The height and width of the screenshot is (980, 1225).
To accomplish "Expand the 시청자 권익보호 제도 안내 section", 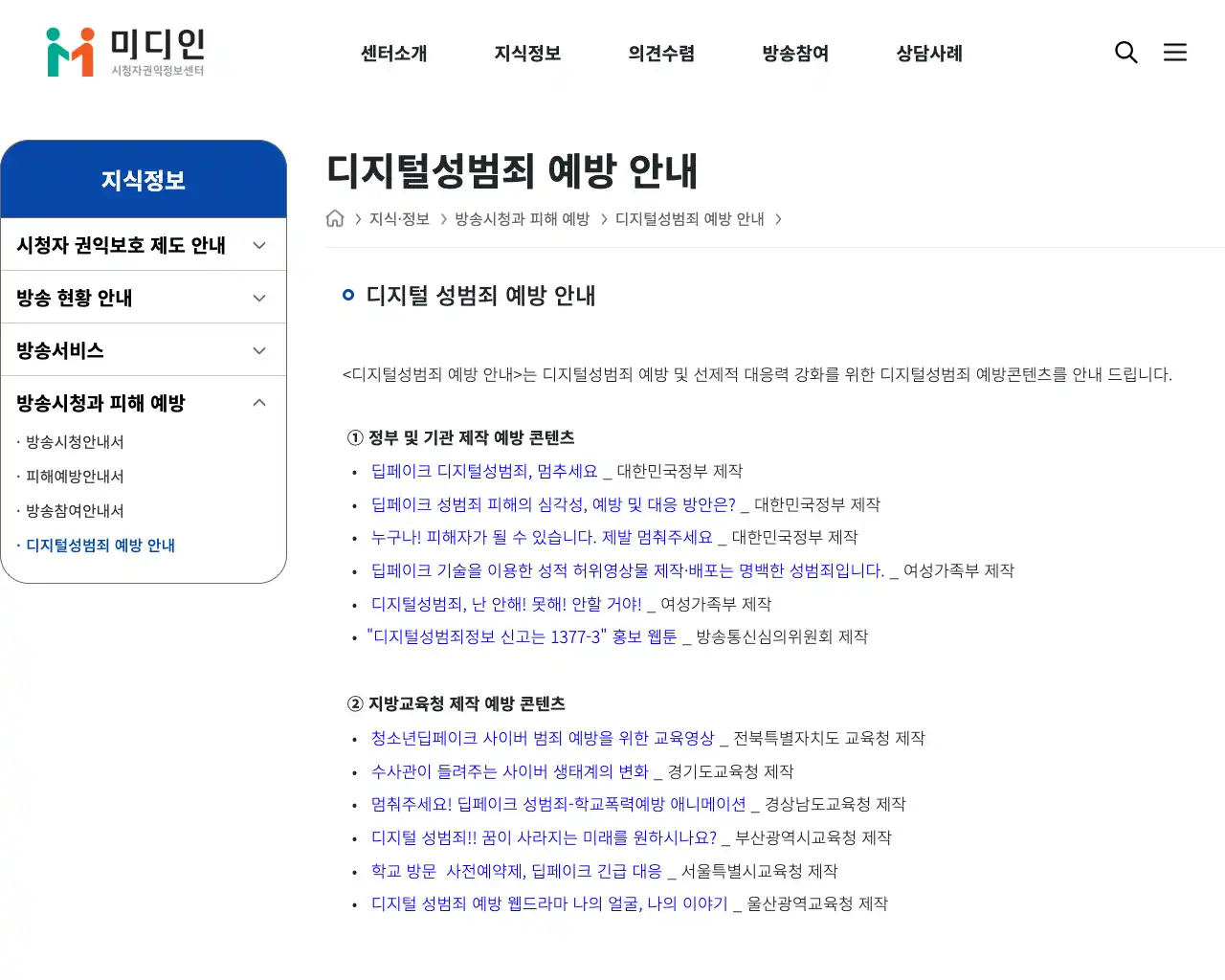I will [144, 244].
